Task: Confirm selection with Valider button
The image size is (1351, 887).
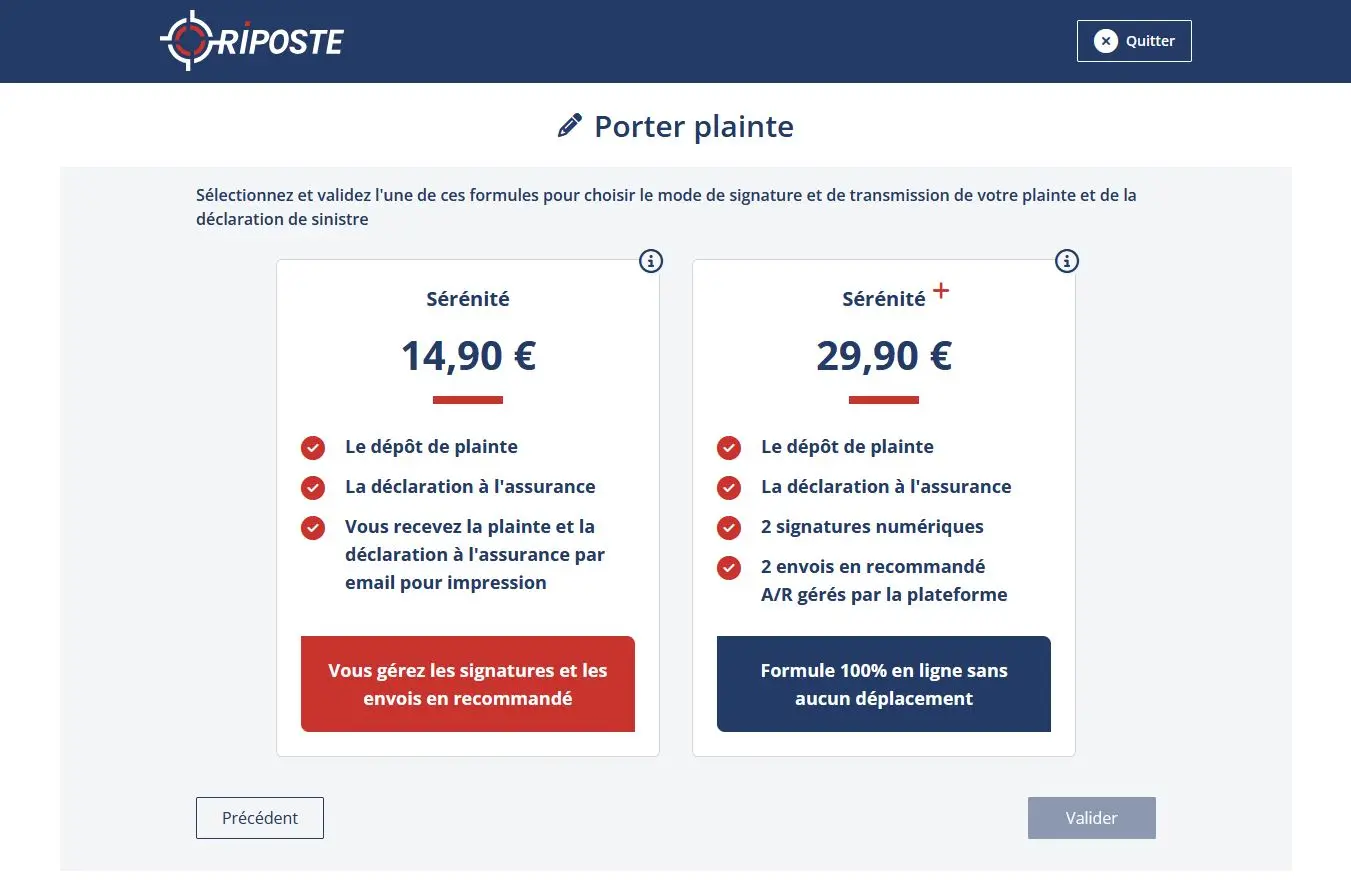Action: (1091, 818)
